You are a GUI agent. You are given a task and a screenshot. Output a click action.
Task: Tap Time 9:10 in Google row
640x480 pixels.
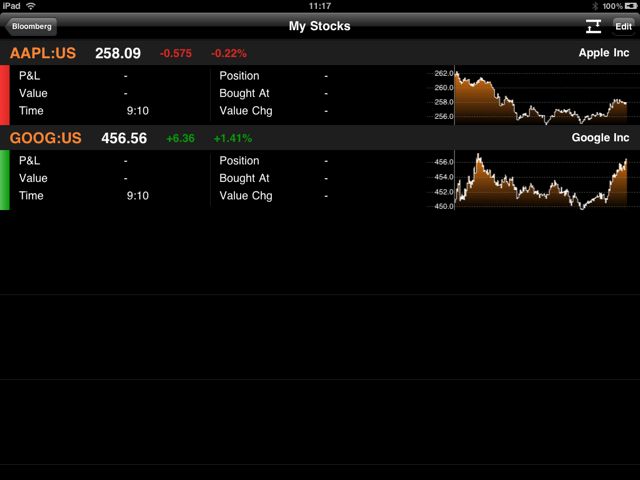[x=84, y=196]
